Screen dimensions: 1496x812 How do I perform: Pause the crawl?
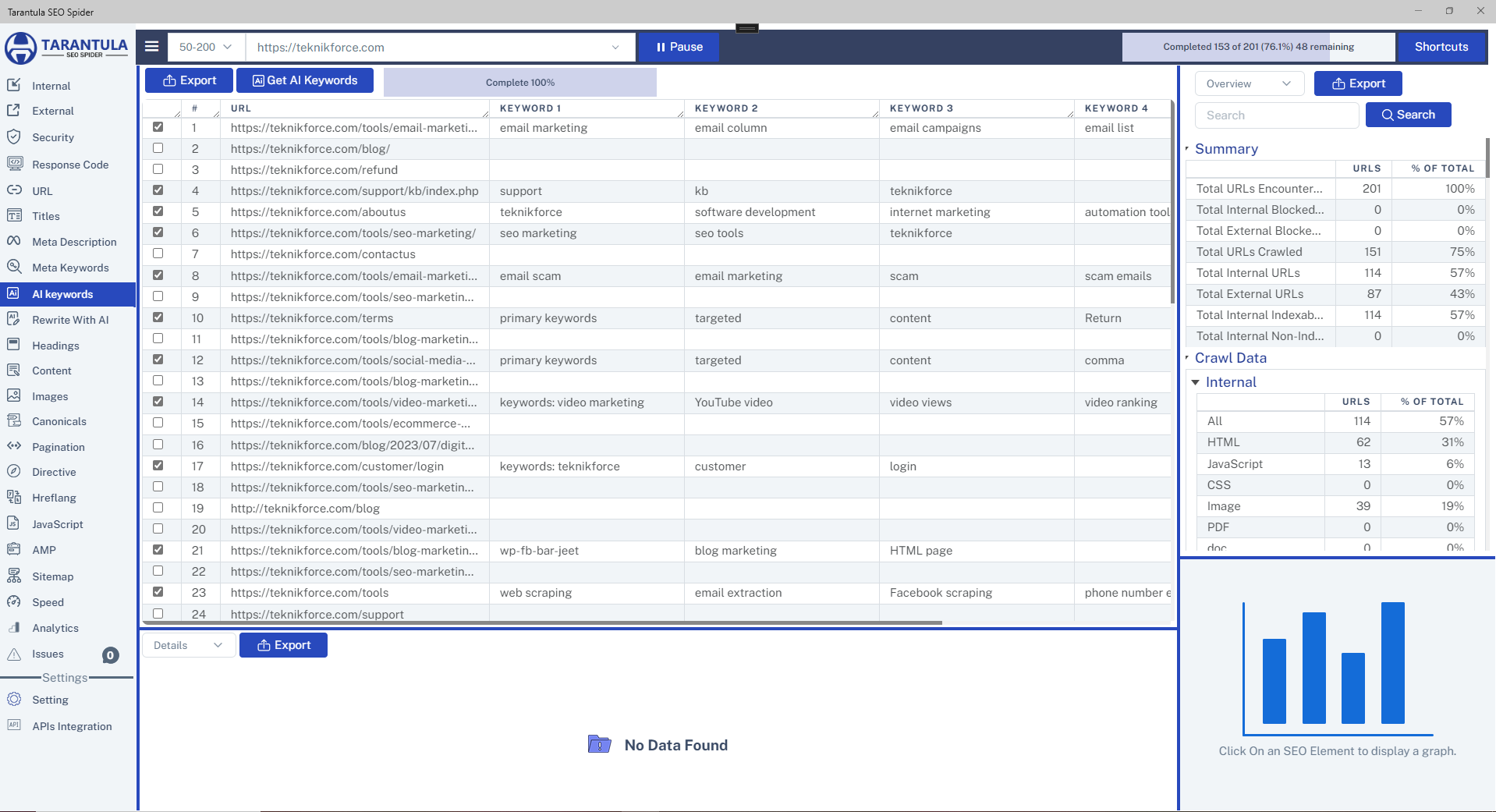[679, 47]
